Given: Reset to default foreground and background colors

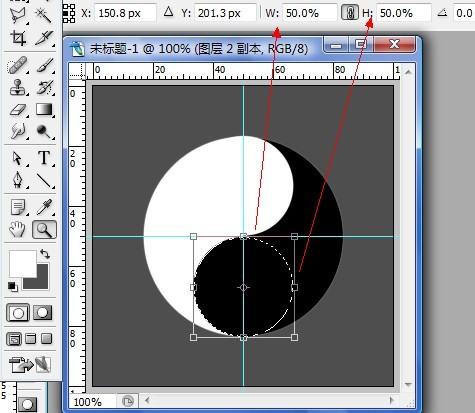Looking at the screenshot, I should coord(13,286).
